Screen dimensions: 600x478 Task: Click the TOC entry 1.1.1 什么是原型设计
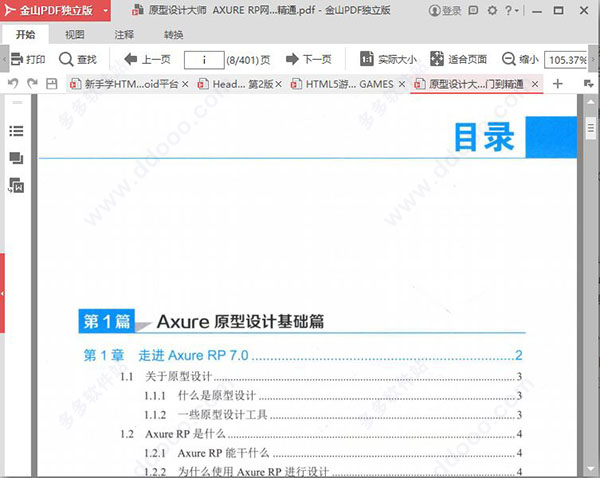coord(333,395)
